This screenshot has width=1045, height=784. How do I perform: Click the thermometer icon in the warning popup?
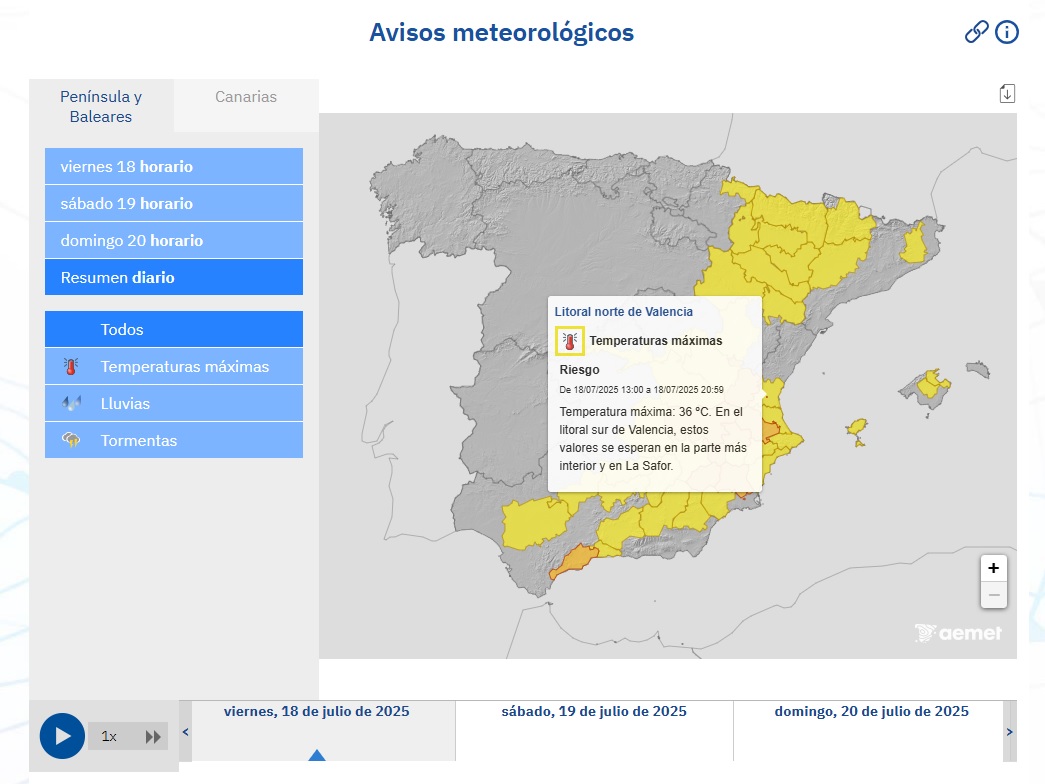(570, 338)
